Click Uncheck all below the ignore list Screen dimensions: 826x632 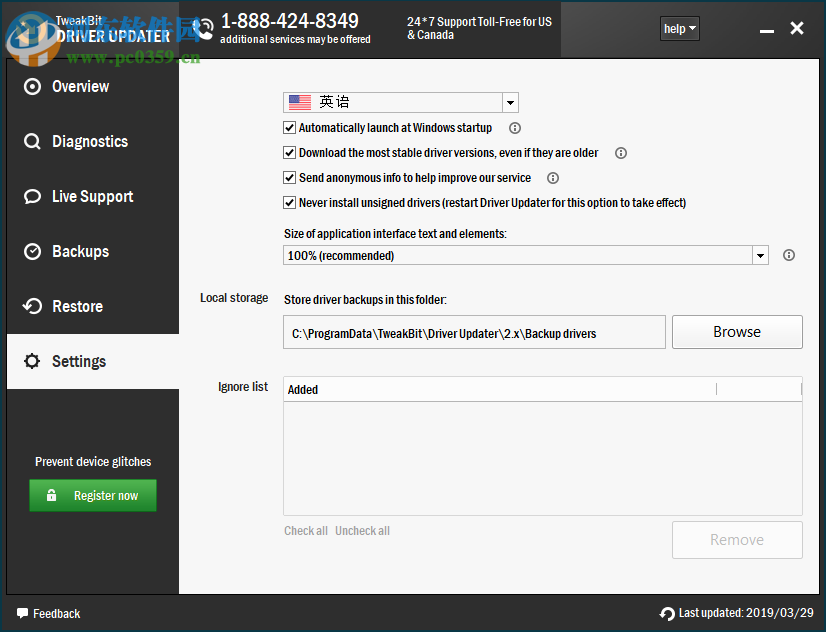point(362,530)
